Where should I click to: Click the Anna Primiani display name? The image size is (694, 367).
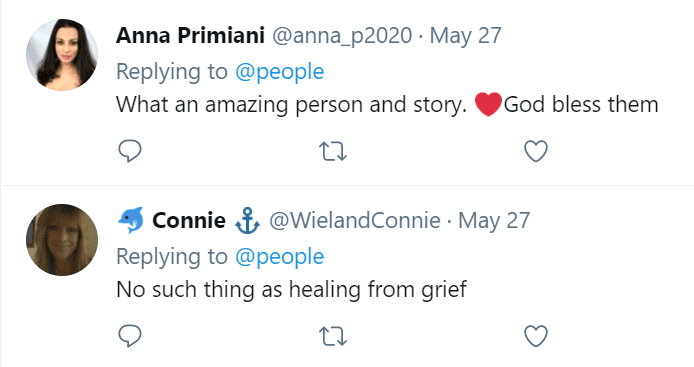tap(190, 35)
